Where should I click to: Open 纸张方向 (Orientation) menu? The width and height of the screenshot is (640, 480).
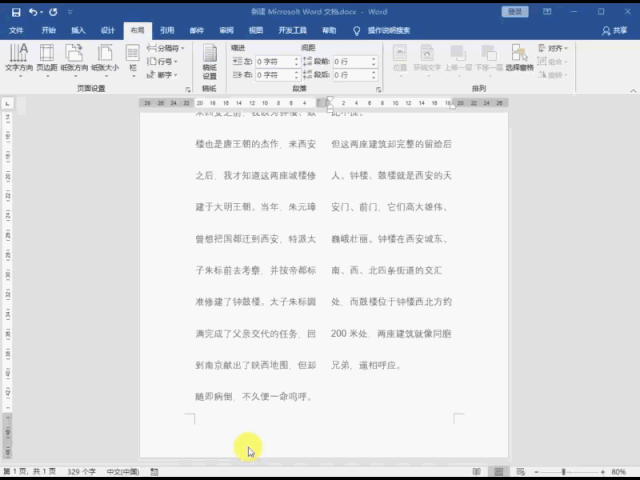(x=74, y=60)
